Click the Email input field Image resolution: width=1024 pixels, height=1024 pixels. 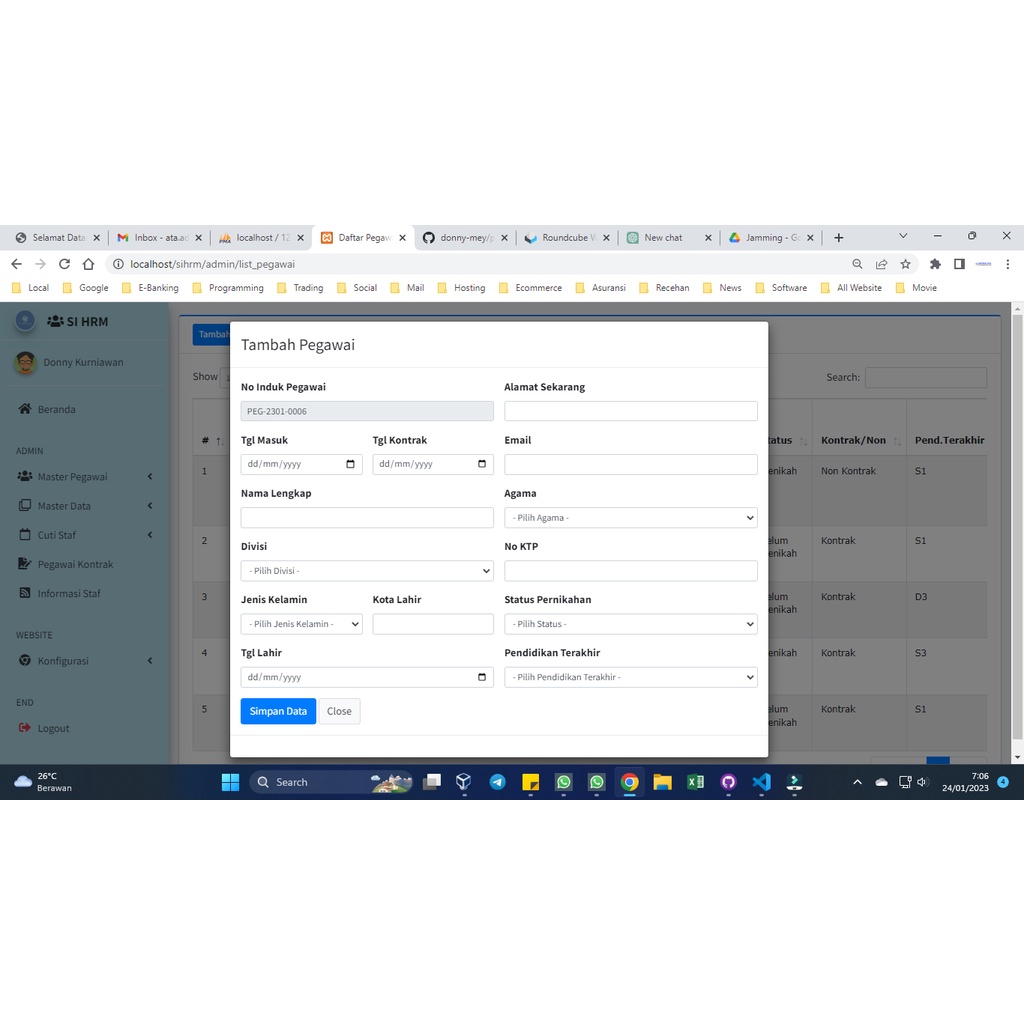point(630,464)
